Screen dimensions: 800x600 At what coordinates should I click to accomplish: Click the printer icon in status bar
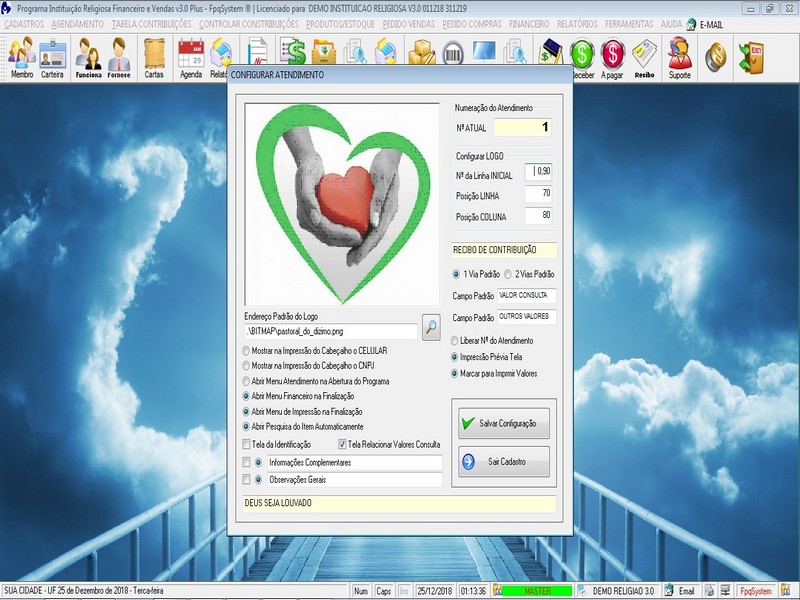click(709, 591)
